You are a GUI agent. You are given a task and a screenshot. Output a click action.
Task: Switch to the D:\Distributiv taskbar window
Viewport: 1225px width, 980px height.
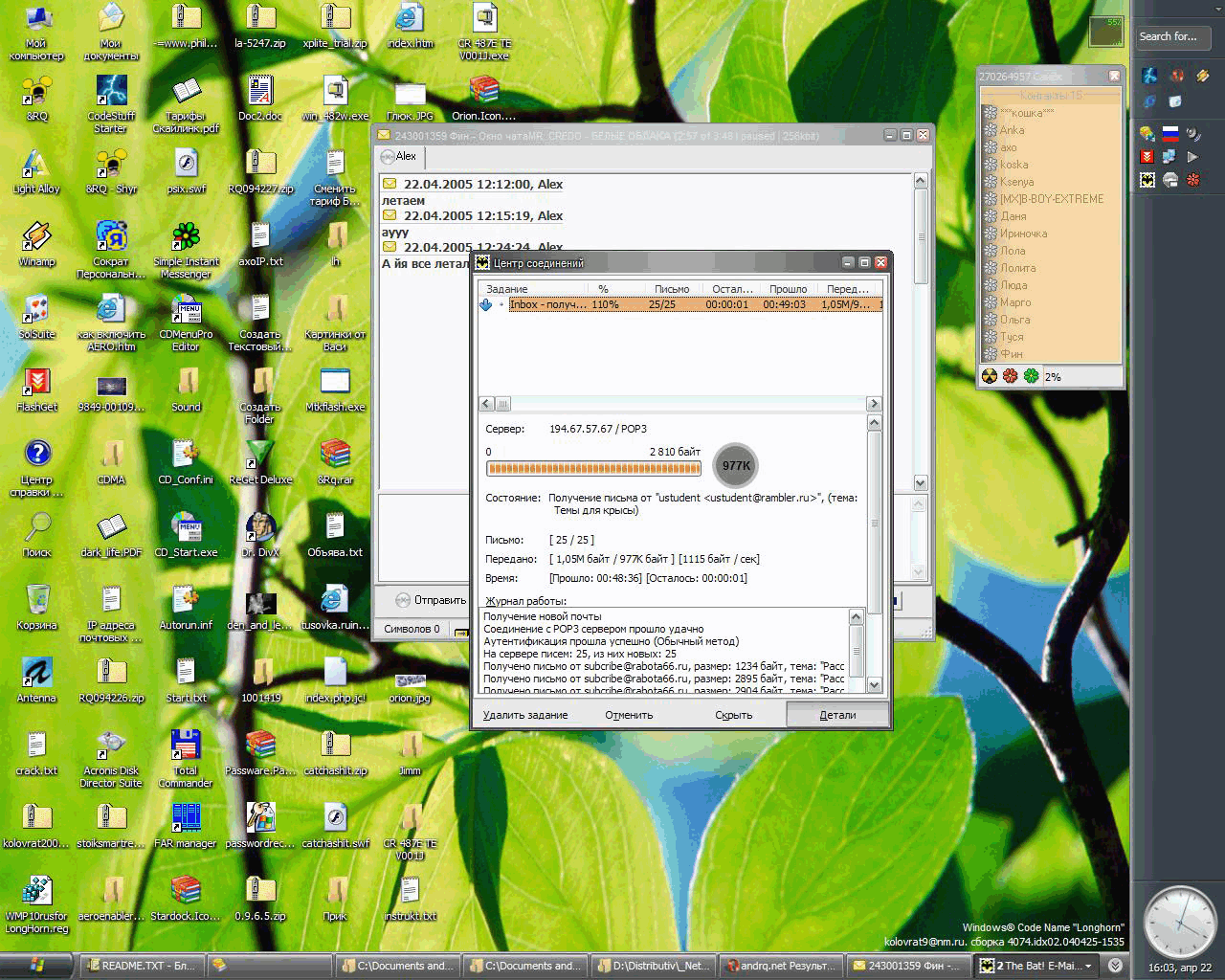[654, 966]
